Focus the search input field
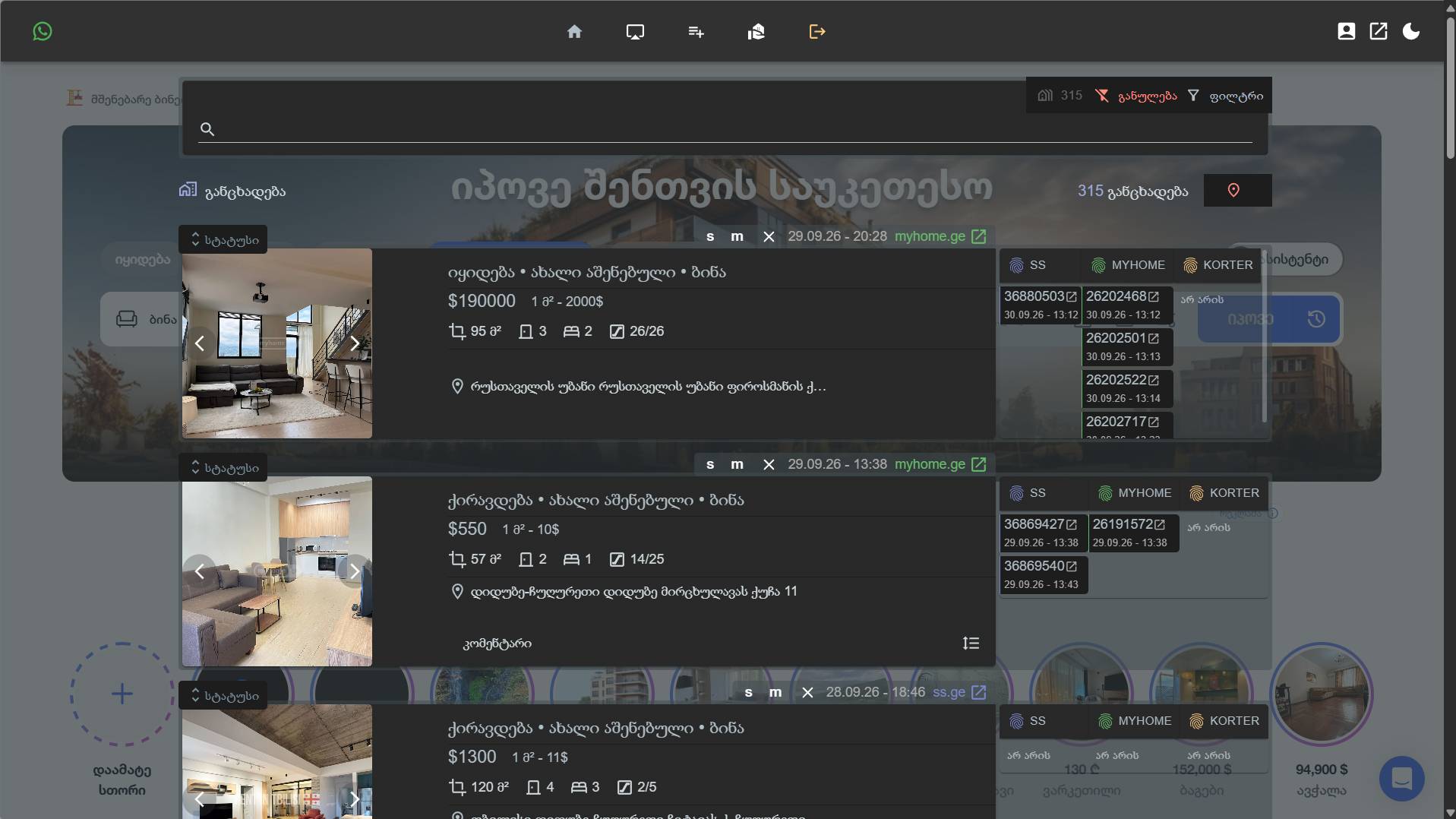The height and width of the screenshot is (819, 1456). coord(725,129)
